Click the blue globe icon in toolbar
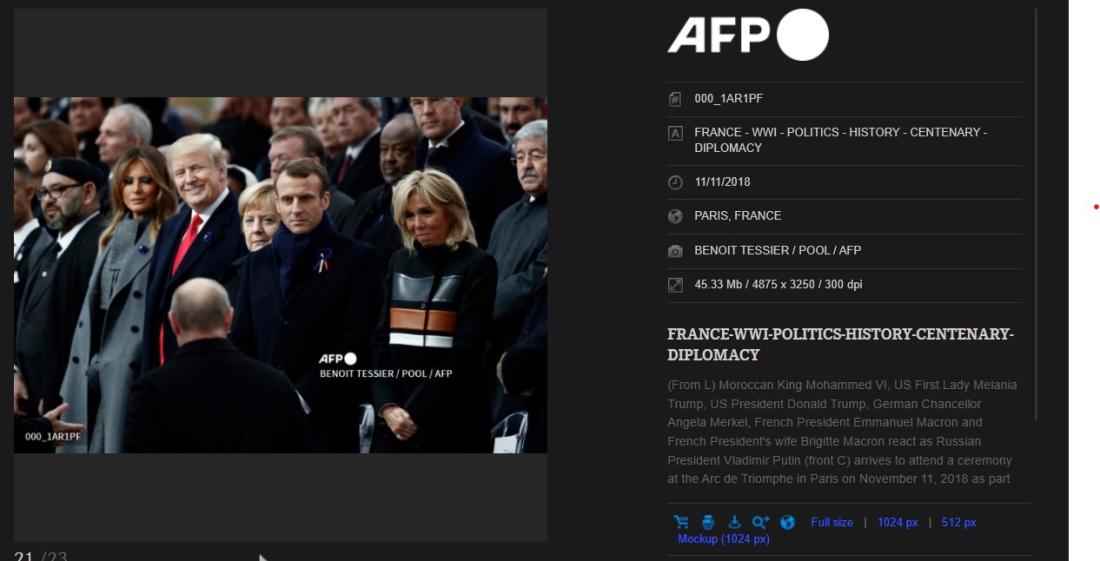The width and height of the screenshot is (1100, 561). pos(787,522)
